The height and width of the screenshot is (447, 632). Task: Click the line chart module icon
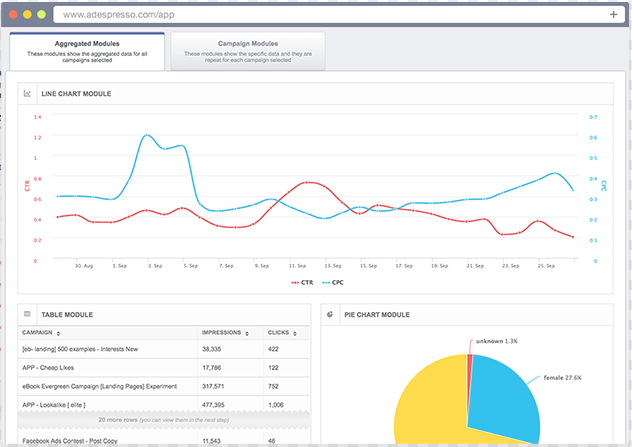(27, 94)
